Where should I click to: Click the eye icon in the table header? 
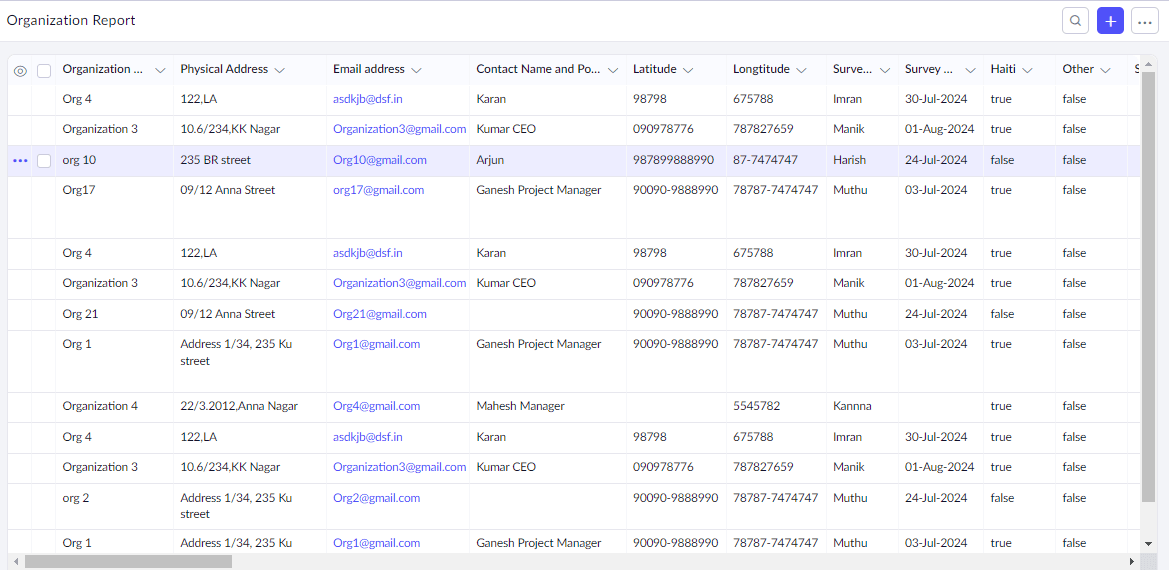click(x=20, y=71)
